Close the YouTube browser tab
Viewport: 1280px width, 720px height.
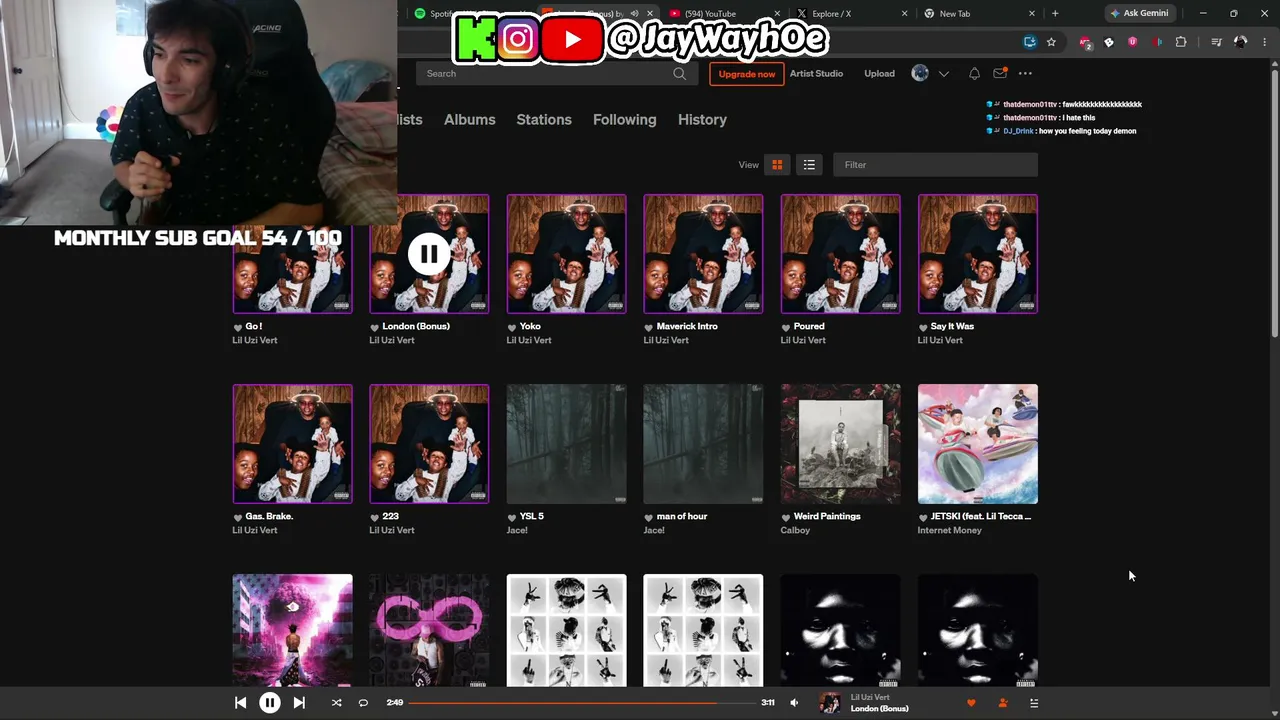778,14
